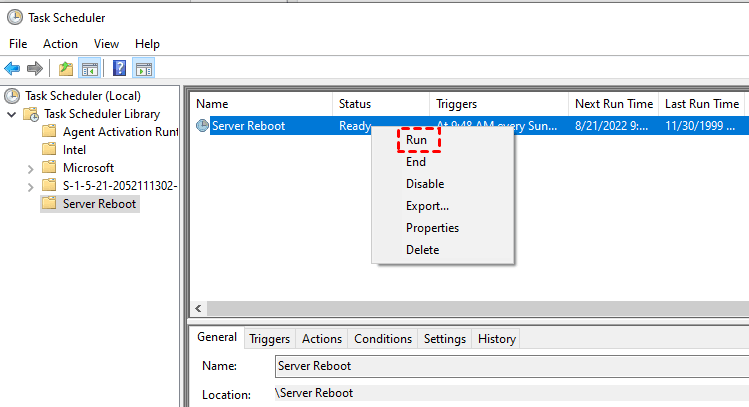The height and width of the screenshot is (407, 749).
Task: Expand the Microsoft folder chevron
Action: point(31,169)
